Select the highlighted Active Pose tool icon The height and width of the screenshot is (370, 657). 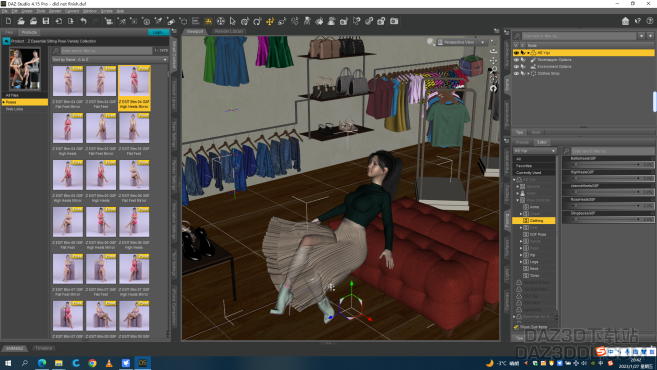(208, 21)
